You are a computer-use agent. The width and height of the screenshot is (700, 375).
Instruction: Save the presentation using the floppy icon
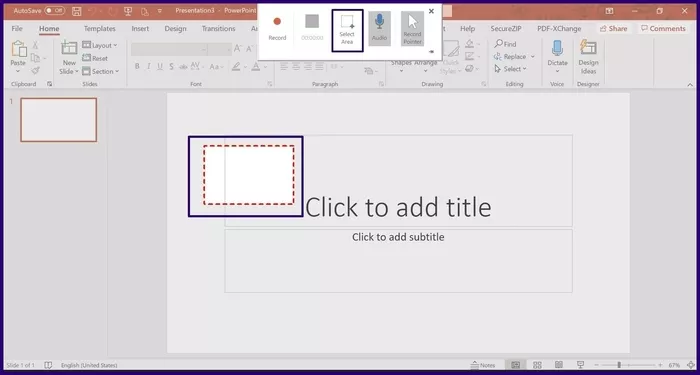click(76, 11)
